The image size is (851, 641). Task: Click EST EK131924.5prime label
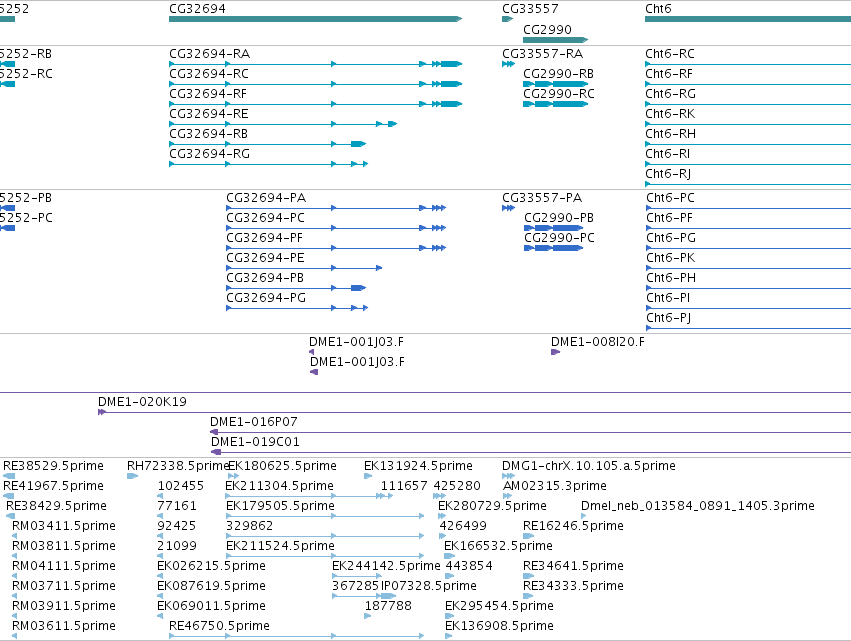pyautogui.click(x=418, y=466)
